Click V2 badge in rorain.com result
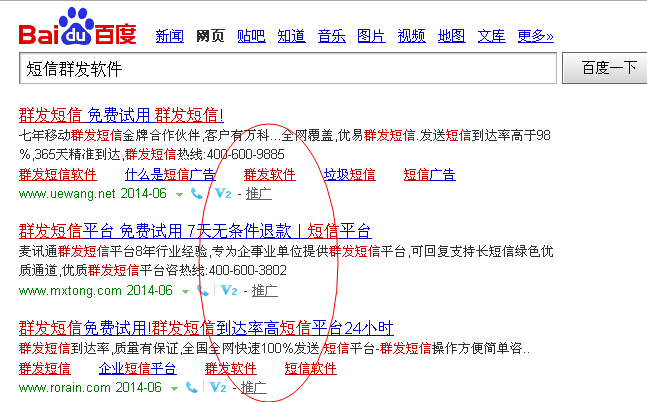The width and height of the screenshot is (647, 402). coord(218,387)
